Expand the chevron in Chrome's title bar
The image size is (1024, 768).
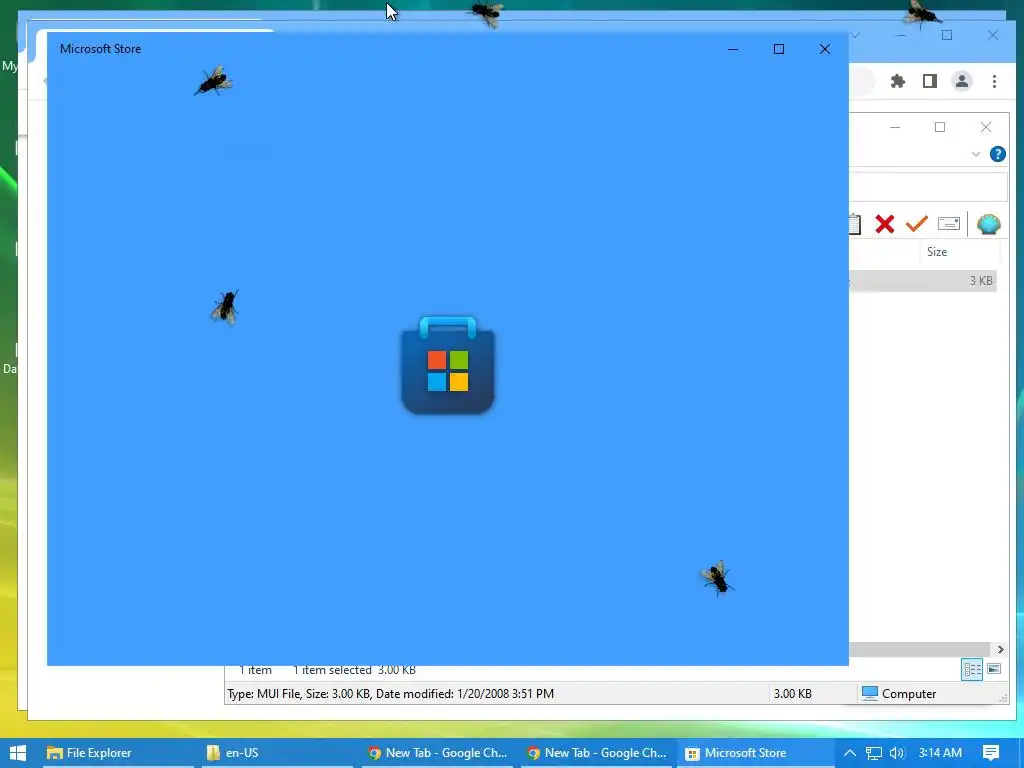tap(854, 35)
